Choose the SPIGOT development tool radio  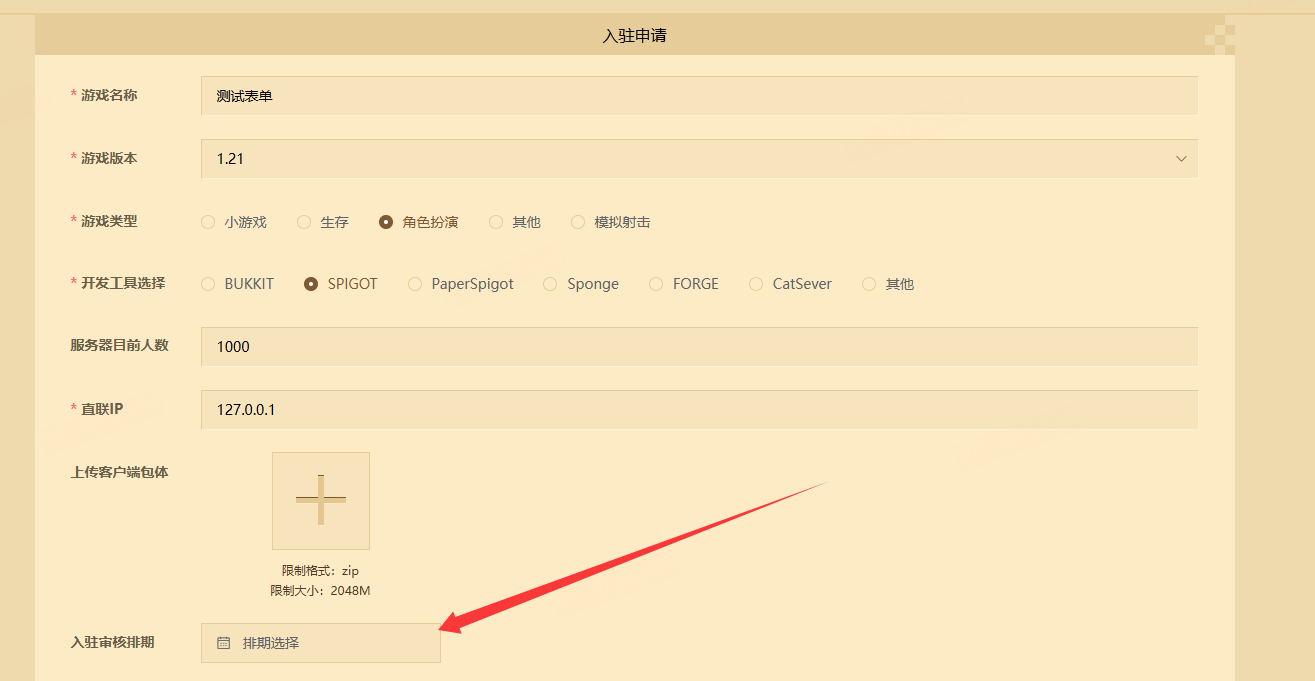click(310, 284)
